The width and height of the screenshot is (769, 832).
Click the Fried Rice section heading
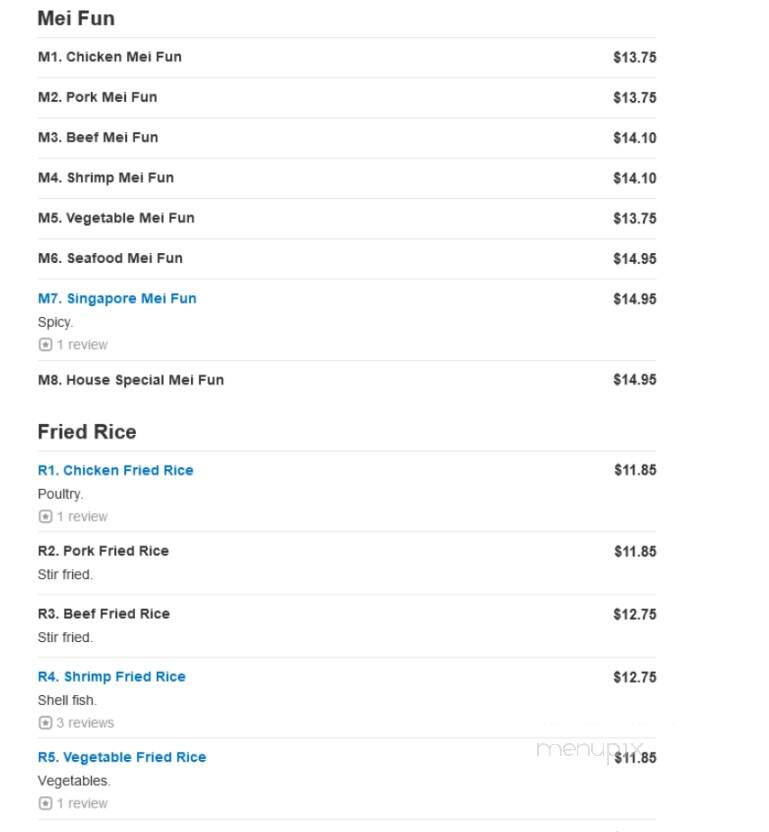[87, 432]
